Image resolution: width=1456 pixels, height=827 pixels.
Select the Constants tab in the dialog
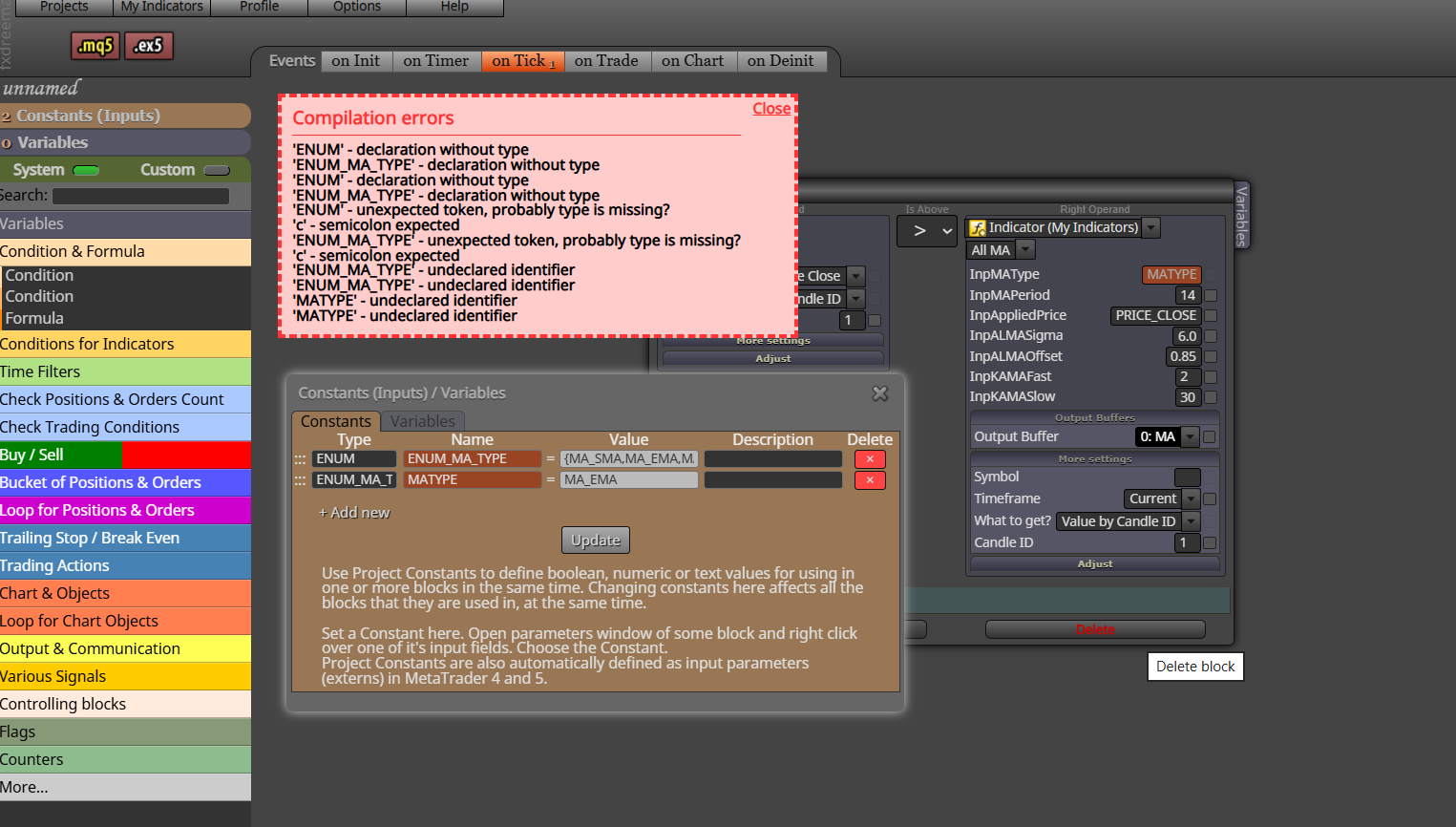click(336, 422)
